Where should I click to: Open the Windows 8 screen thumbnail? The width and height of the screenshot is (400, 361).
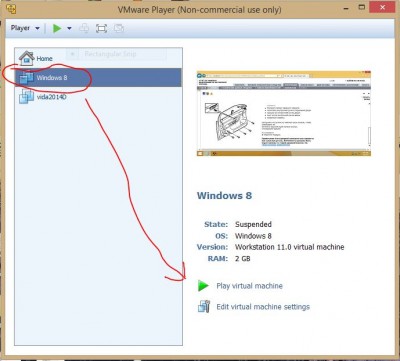pyautogui.click(x=284, y=113)
